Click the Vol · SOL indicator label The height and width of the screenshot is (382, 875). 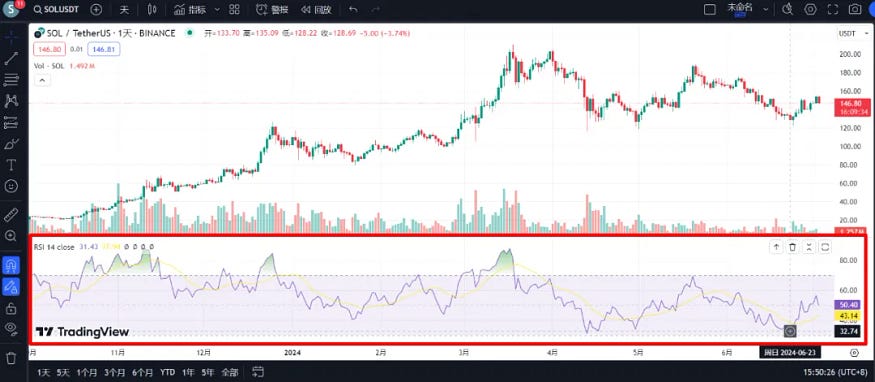[50, 66]
